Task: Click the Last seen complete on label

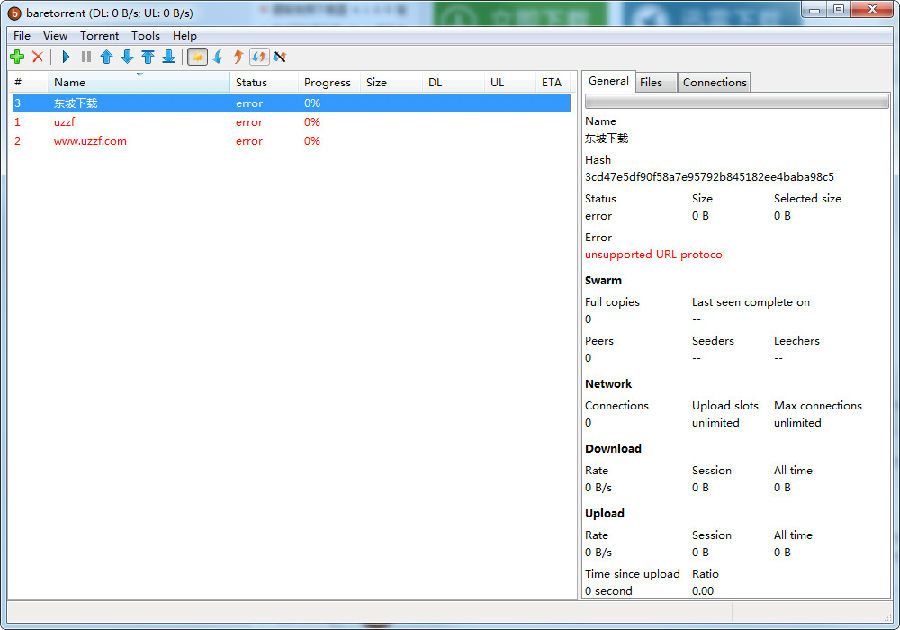Action: pyautogui.click(x=751, y=302)
